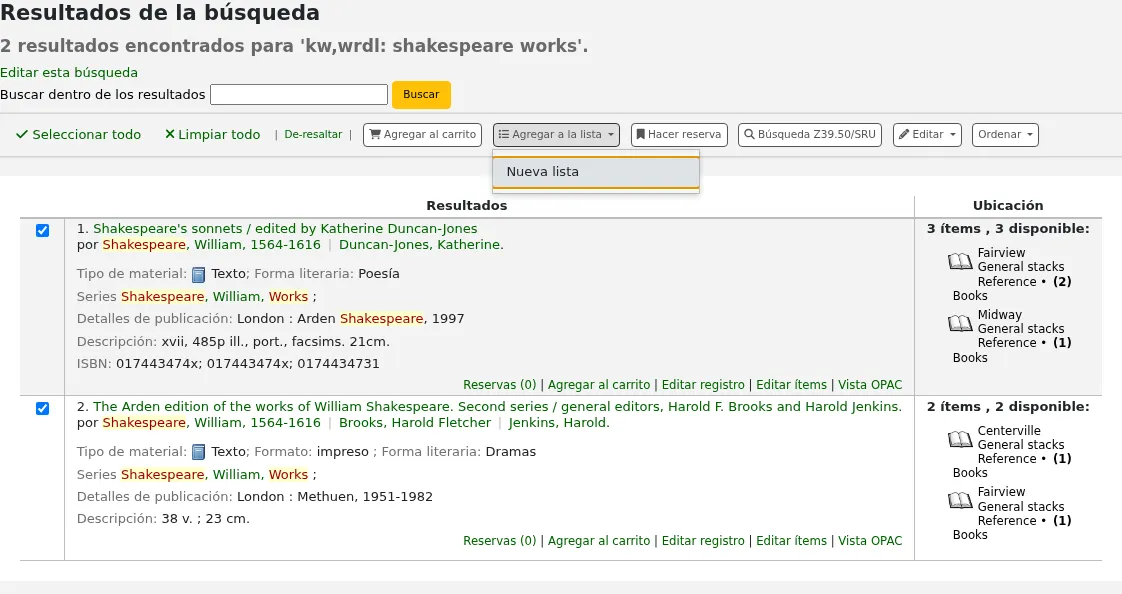Click Editar registro for the Arden edition
Viewport: 1122px width, 594px height.
pos(703,541)
